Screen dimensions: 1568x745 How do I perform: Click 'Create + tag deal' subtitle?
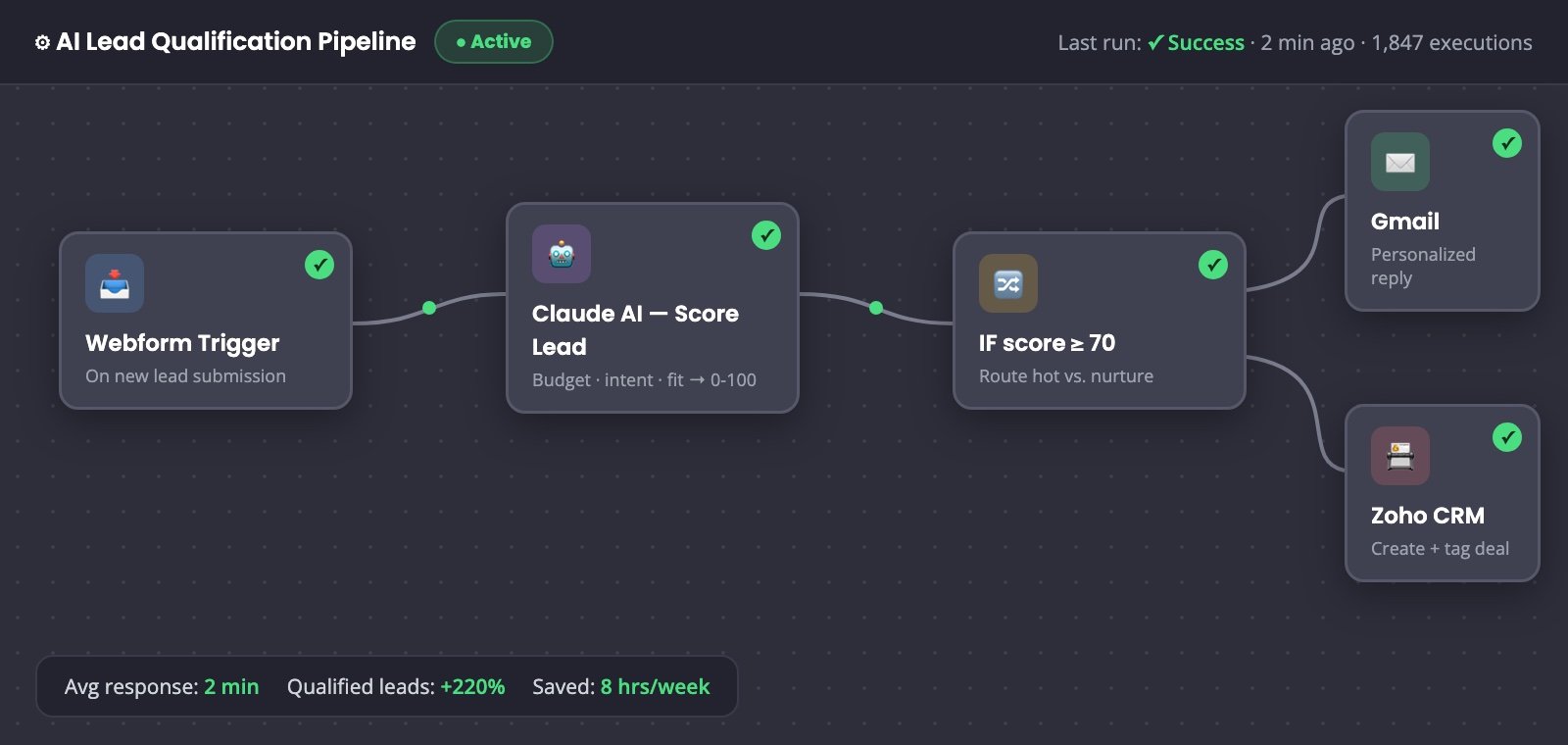point(1440,549)
